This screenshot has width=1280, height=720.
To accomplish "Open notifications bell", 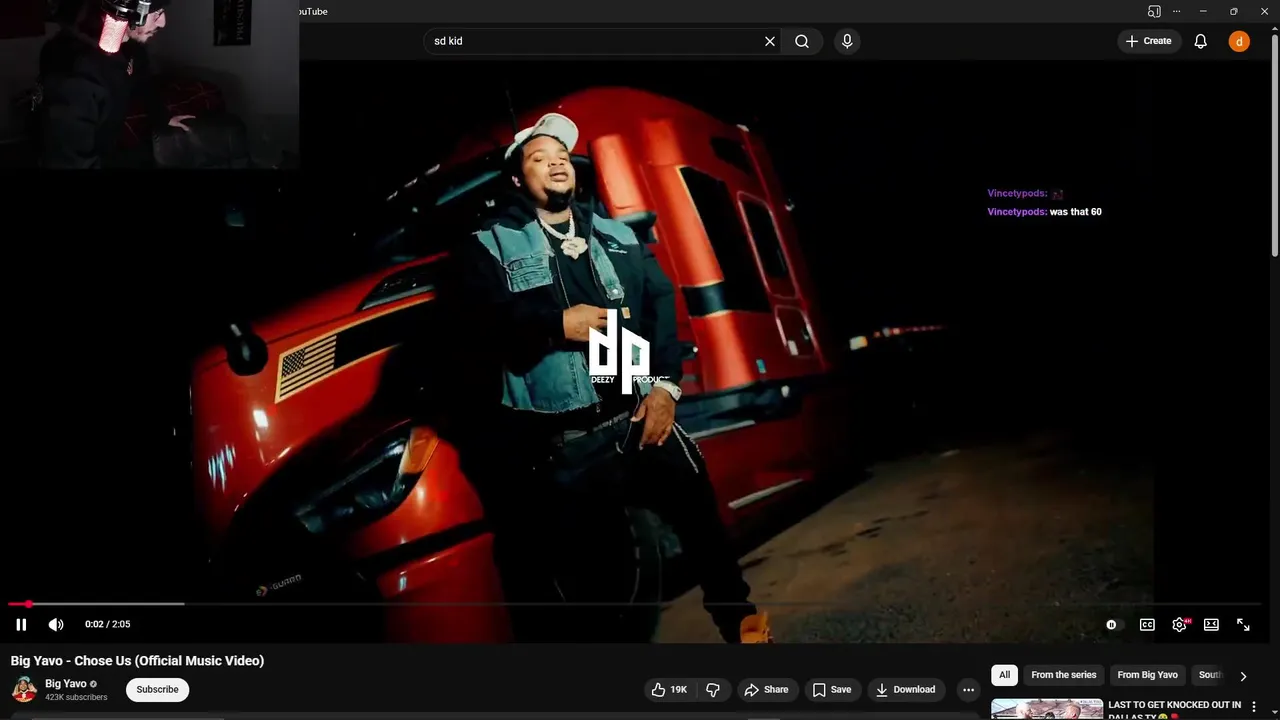I will pyautogui.click(x=1200, y=41).
